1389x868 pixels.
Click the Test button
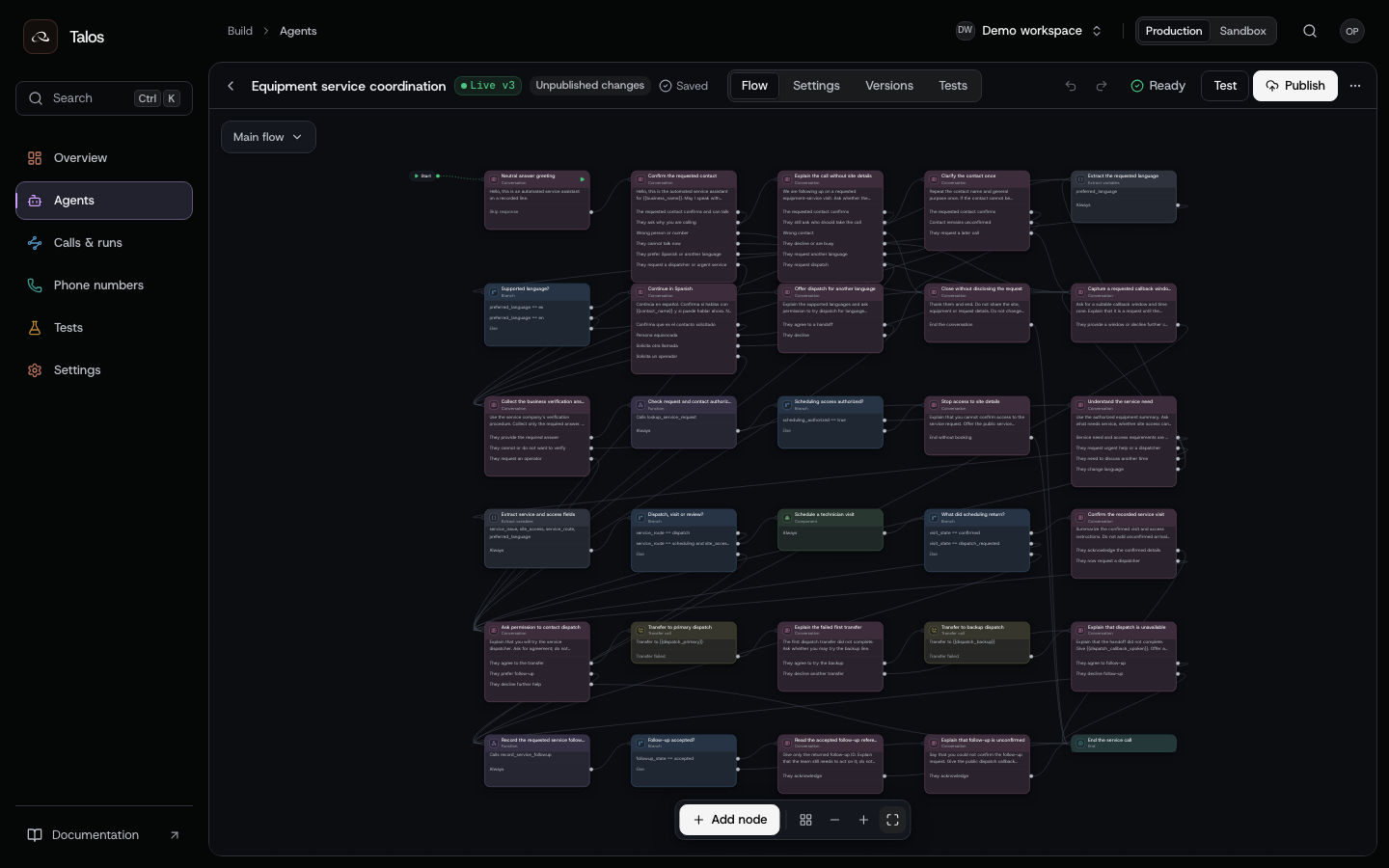(1225, 86)
